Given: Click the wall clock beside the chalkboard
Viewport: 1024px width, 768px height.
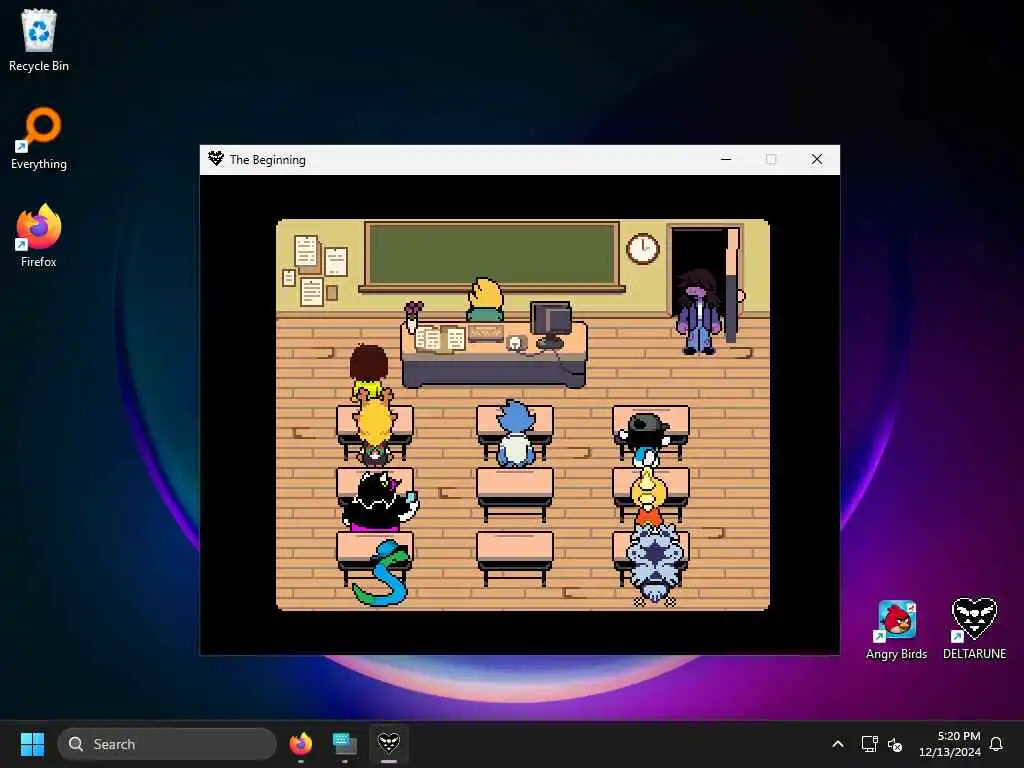Looking at the screenshot, I should tap(643, 249).
